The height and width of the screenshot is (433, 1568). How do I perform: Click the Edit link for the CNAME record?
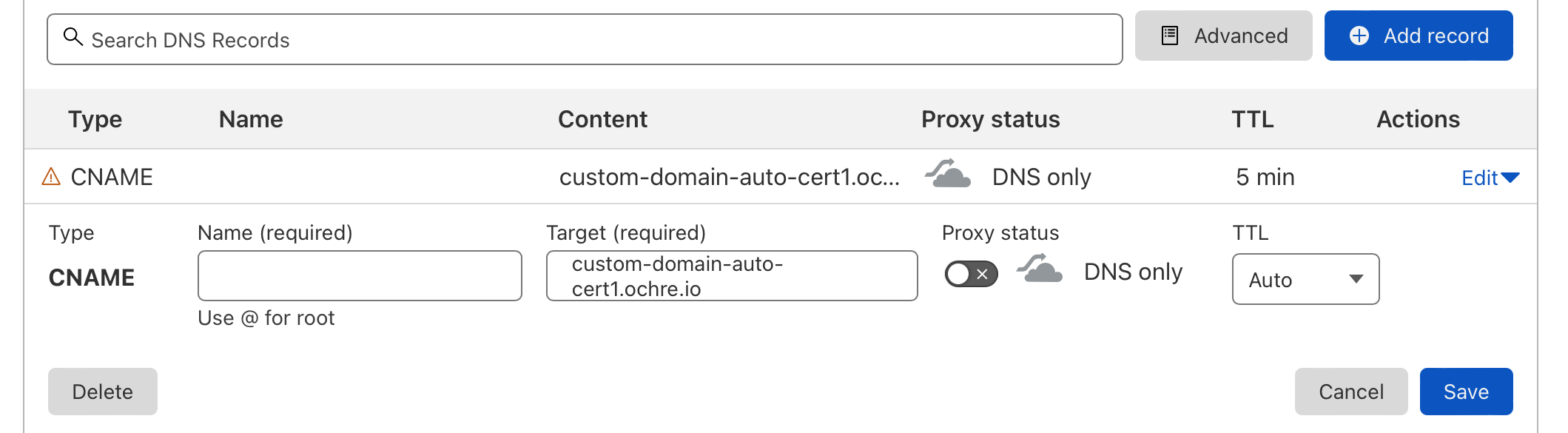1479,178
